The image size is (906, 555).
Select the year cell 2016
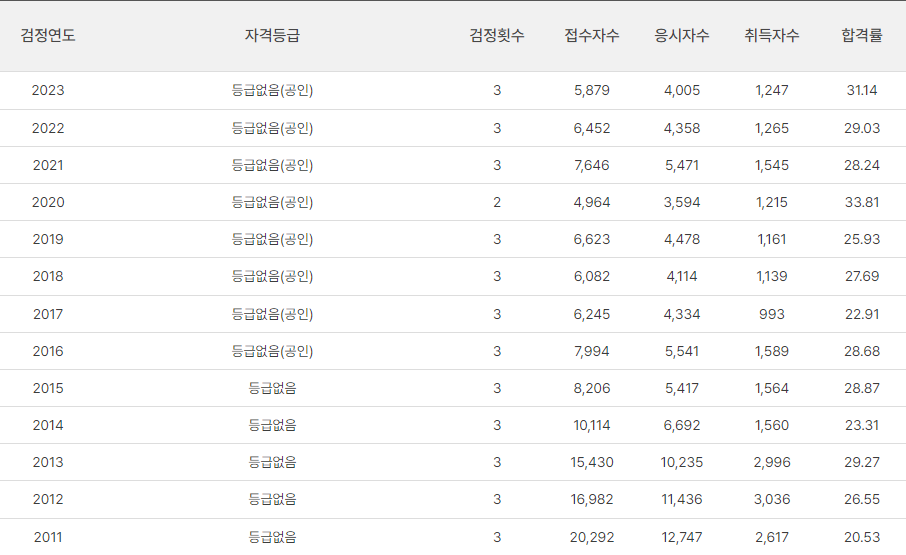coord(48,351)
